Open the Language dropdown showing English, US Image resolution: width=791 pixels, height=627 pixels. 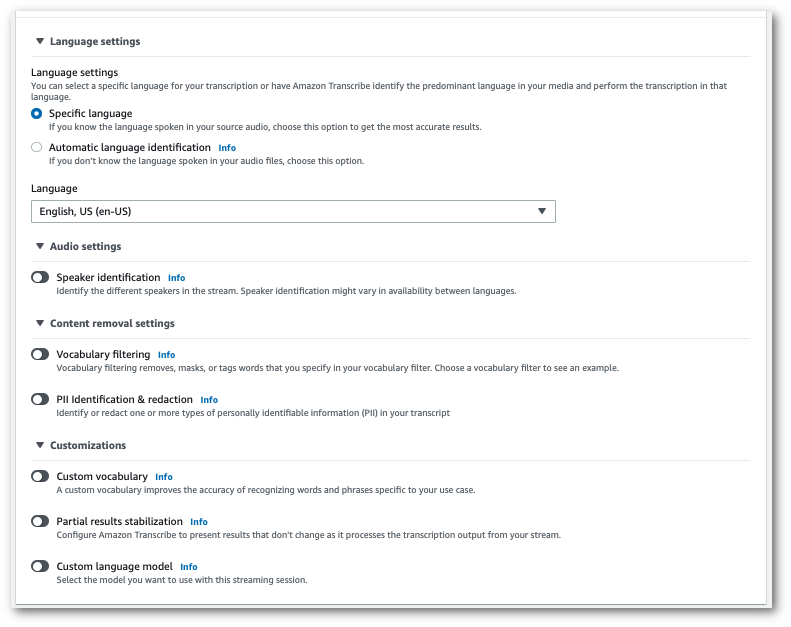coord(293,211)
